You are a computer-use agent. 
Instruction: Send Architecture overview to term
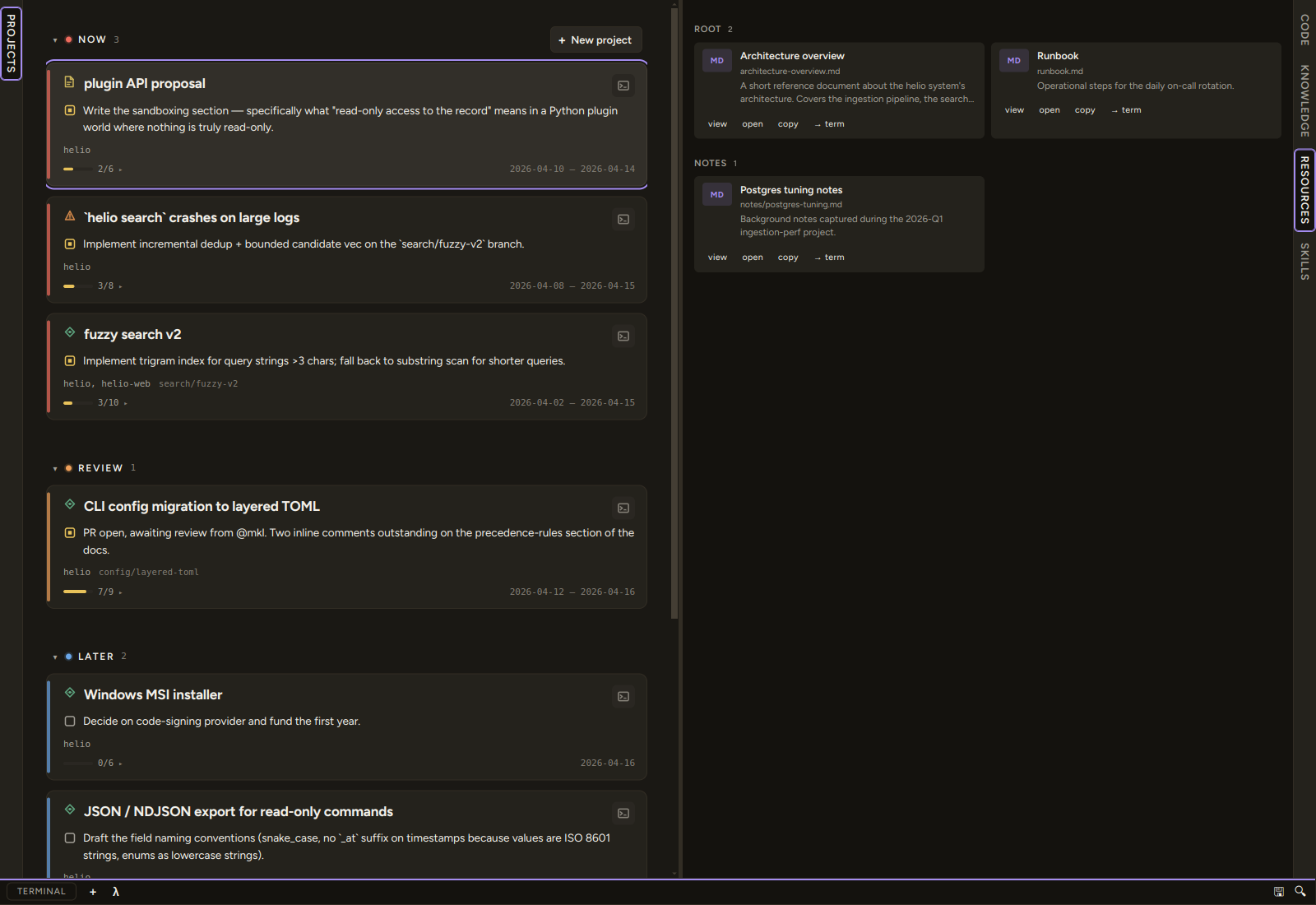pos(829,124)
